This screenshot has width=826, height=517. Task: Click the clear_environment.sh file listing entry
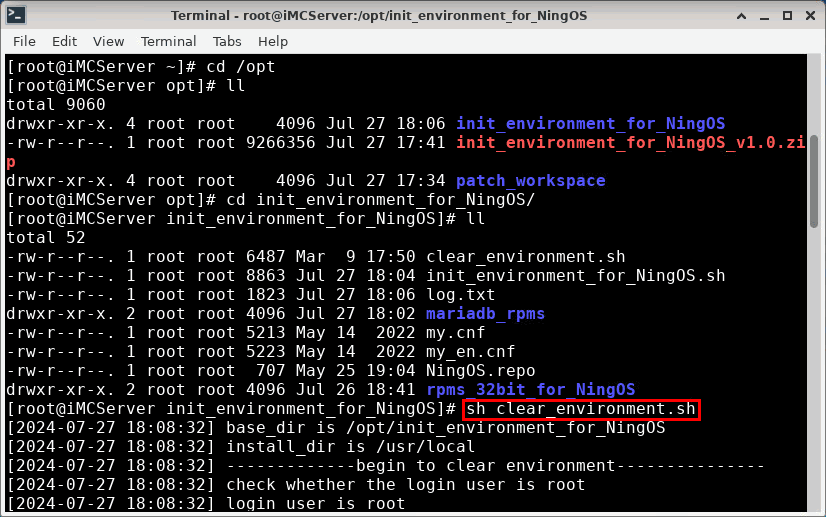(x=526, y=257)
